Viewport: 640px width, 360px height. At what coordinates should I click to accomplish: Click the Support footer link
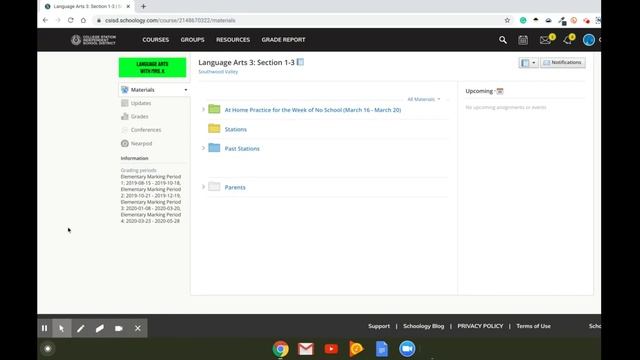click(x=379, y=326)
